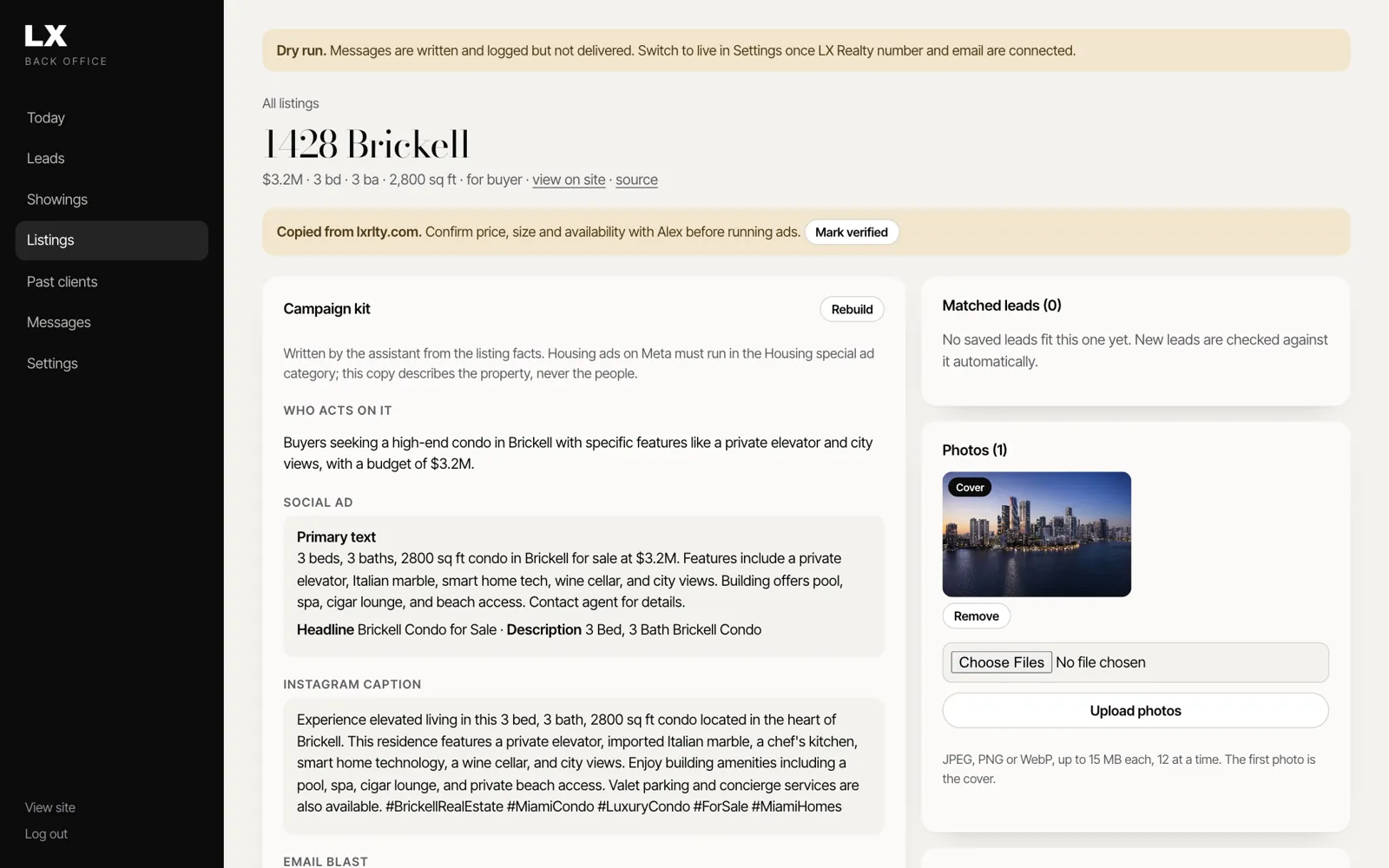Screen dimensions: 1389x868
Task: Rebuild the campaign kit
Action: (x=852, y=310)
